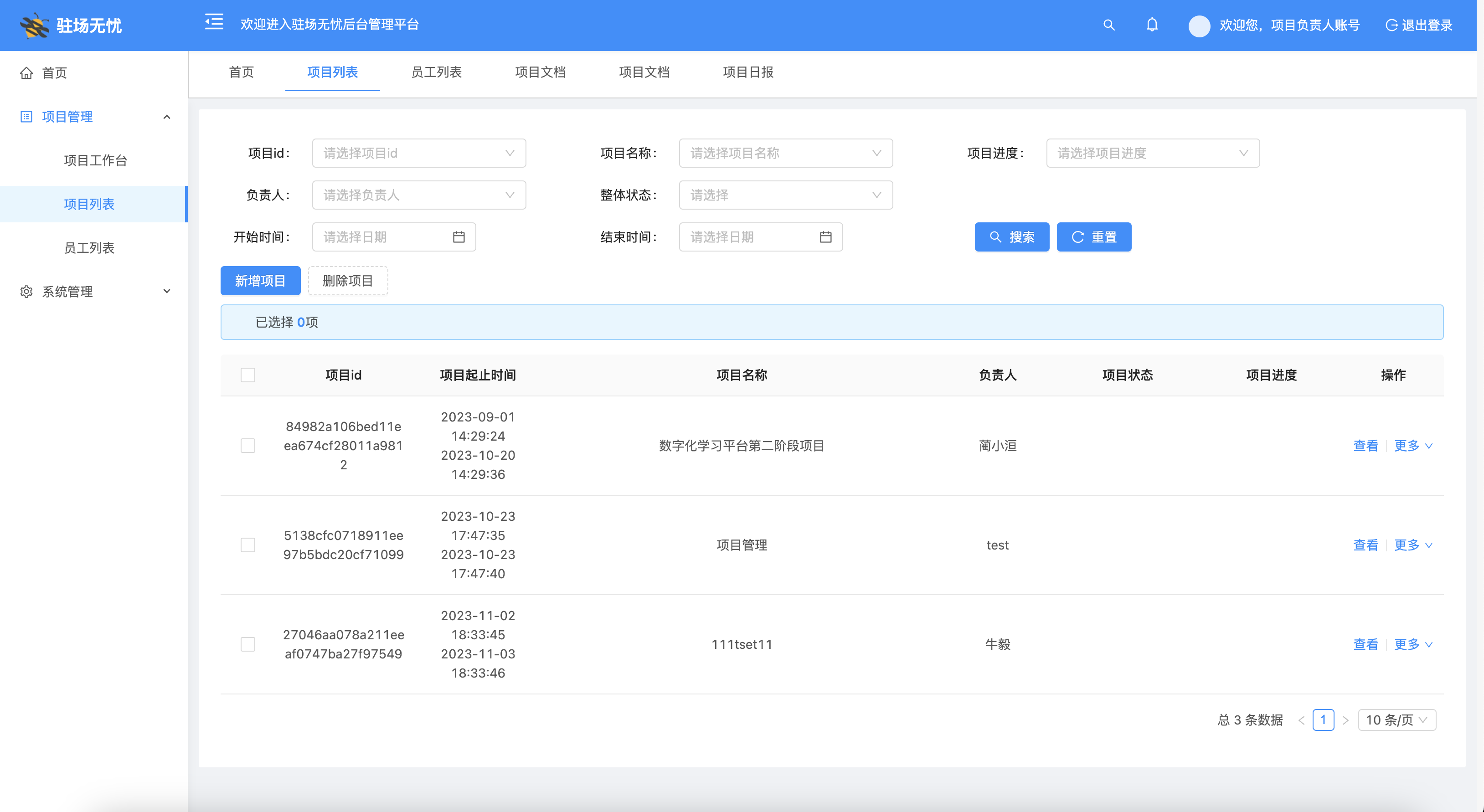Collapse the 项目管理 sidebar chevron
The width and height of the screenshot is (1484, 812).
coord(166,117)
